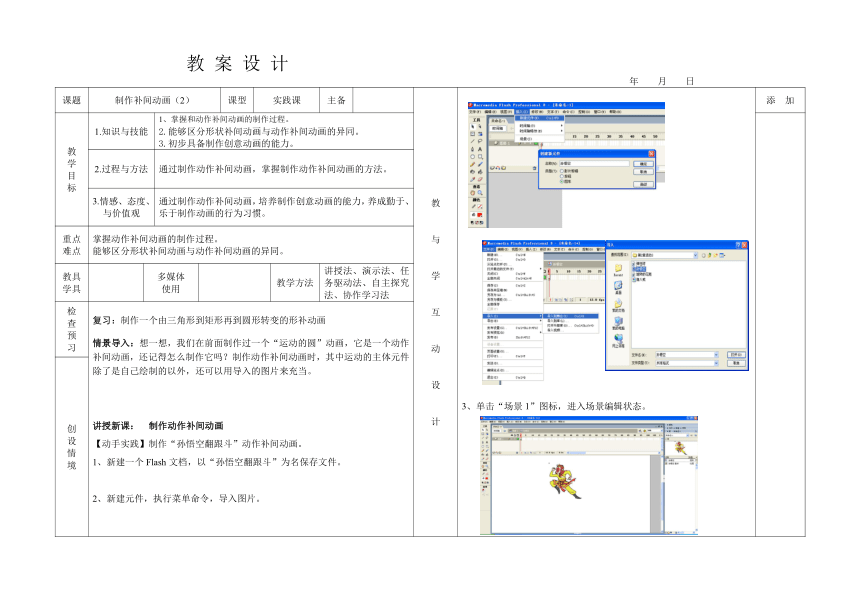Click the lesson title 制作补间动画（2）
The height and width of the screenshot is (589, 860).
(154, 100)
